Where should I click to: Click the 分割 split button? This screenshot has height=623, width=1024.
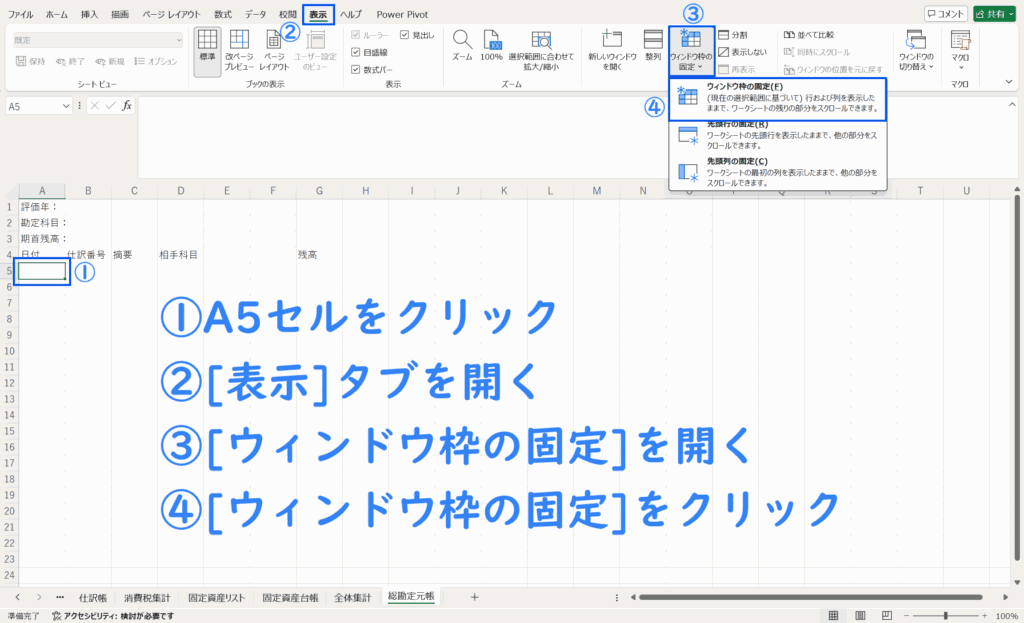pyautogui.click(x=733, y=35)
